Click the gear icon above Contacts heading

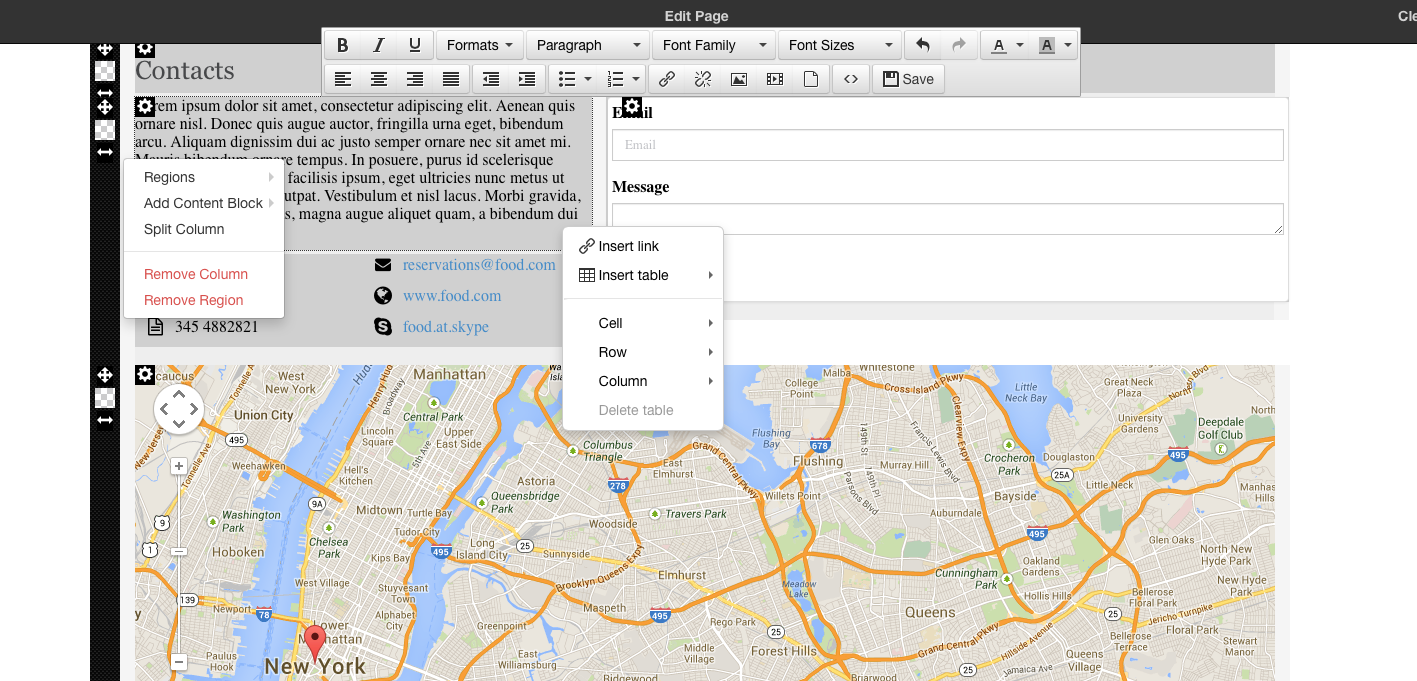coord(145,48)
